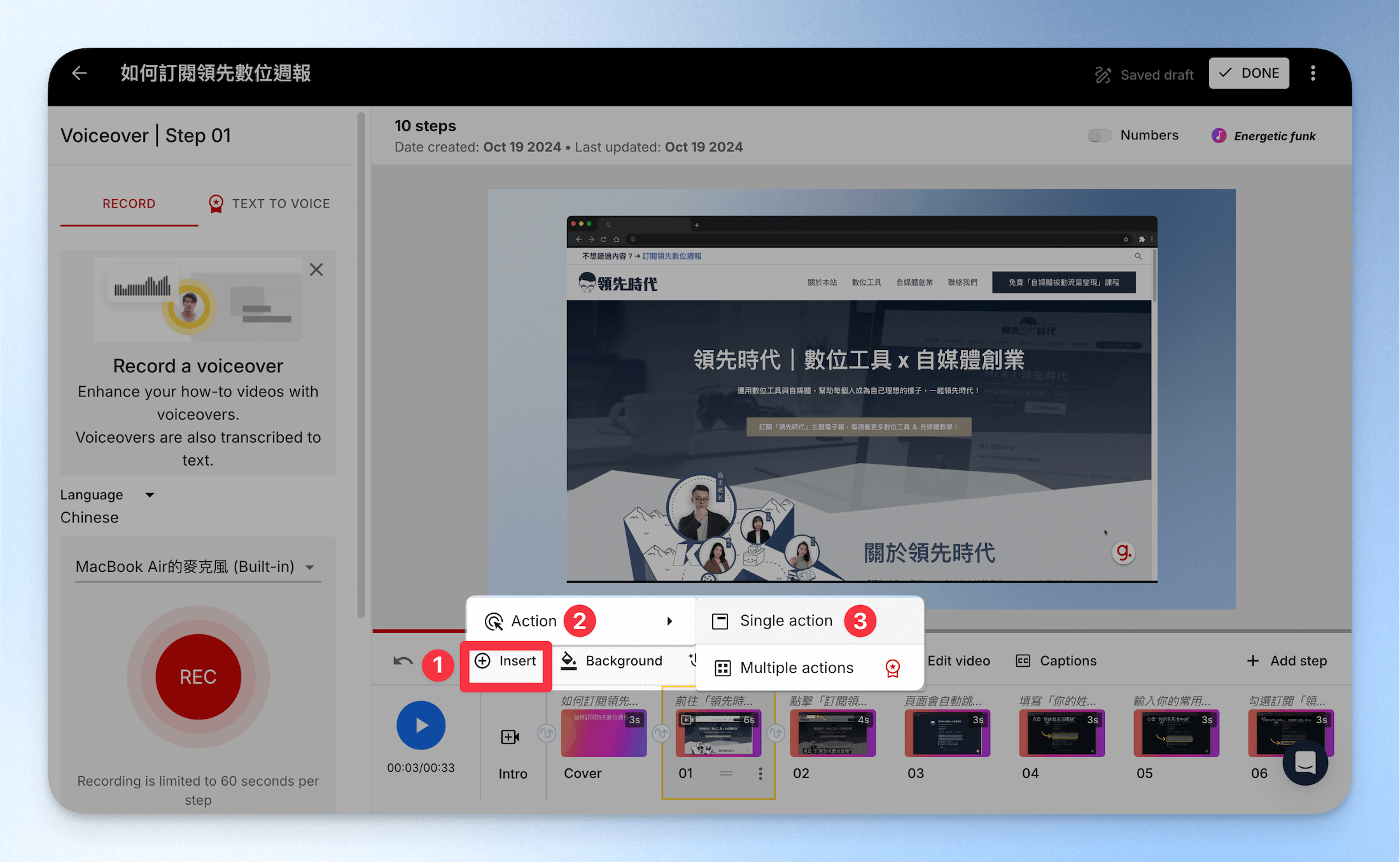
Task: Click the undo arrow icon
Action: tap(403, 661)
